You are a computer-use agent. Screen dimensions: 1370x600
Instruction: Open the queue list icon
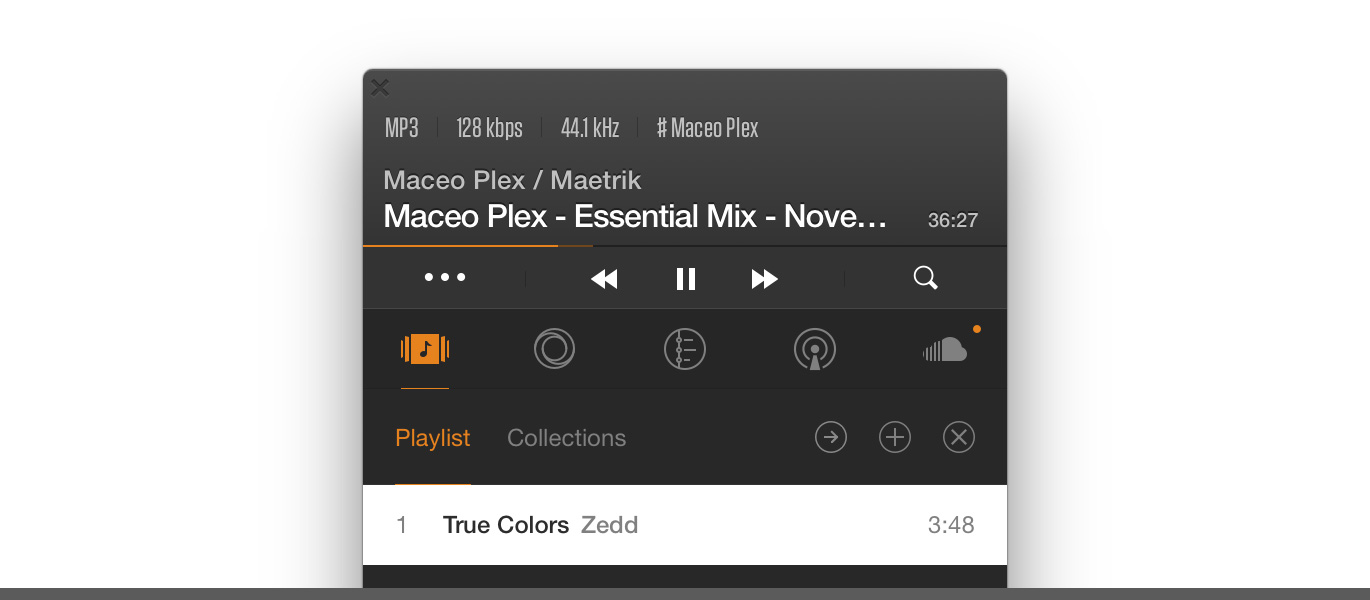point(685,349)
